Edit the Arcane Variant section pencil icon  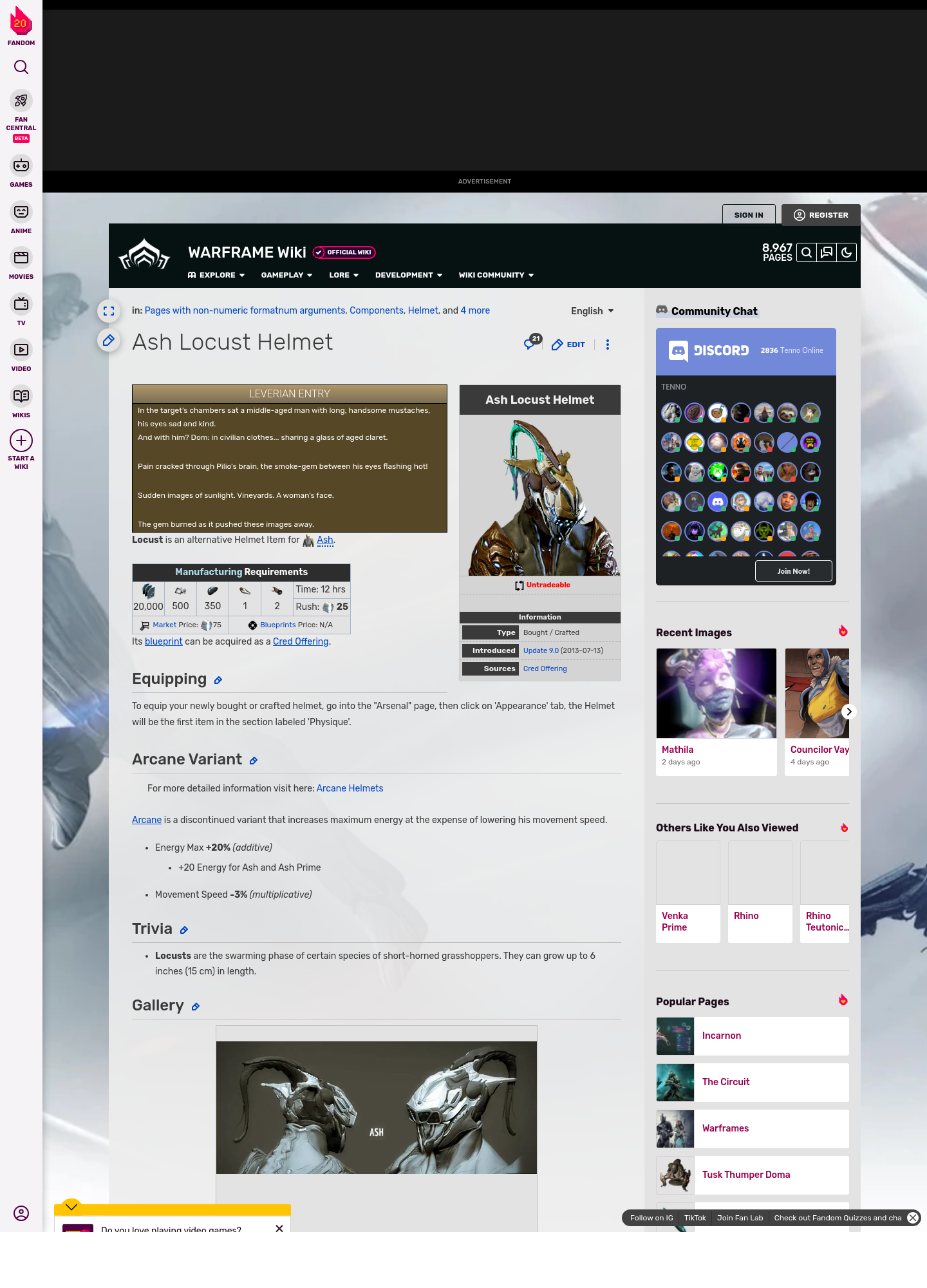254,761
